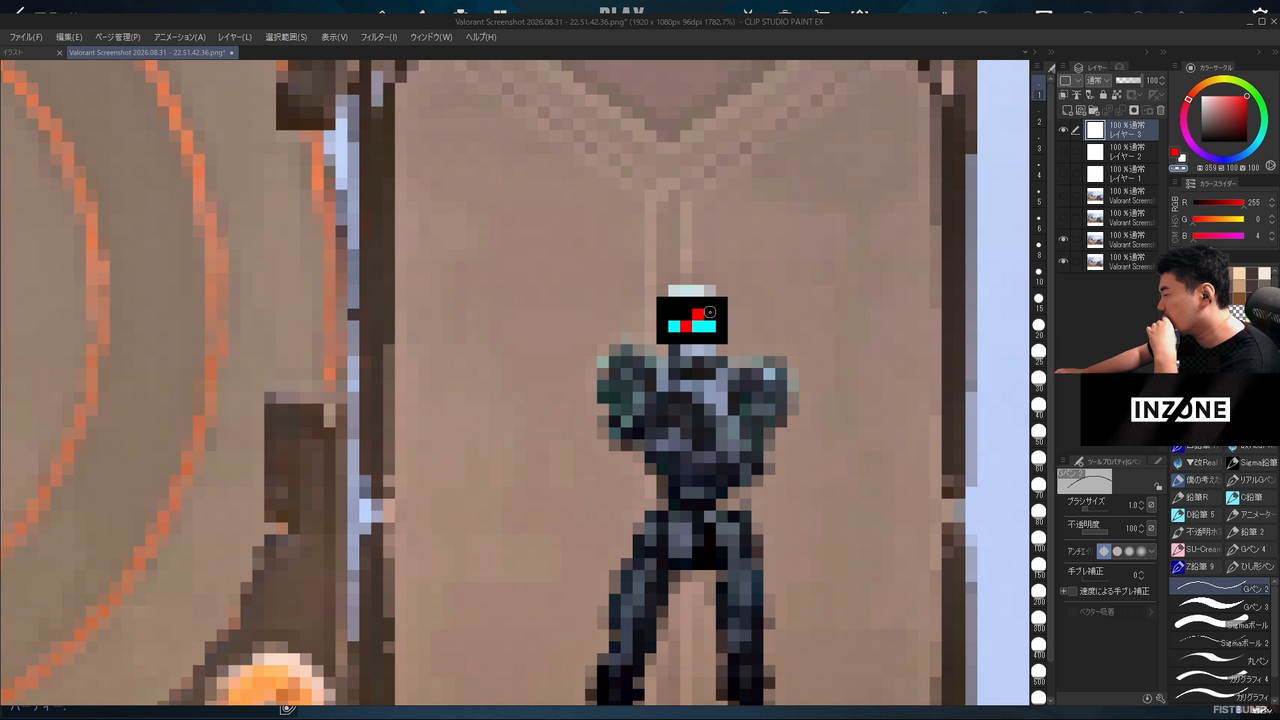This screenshot has width=1280, height=720.
Task: Expand the 速度による手ブレ補正 plus expander
Action: [1064, 591]
